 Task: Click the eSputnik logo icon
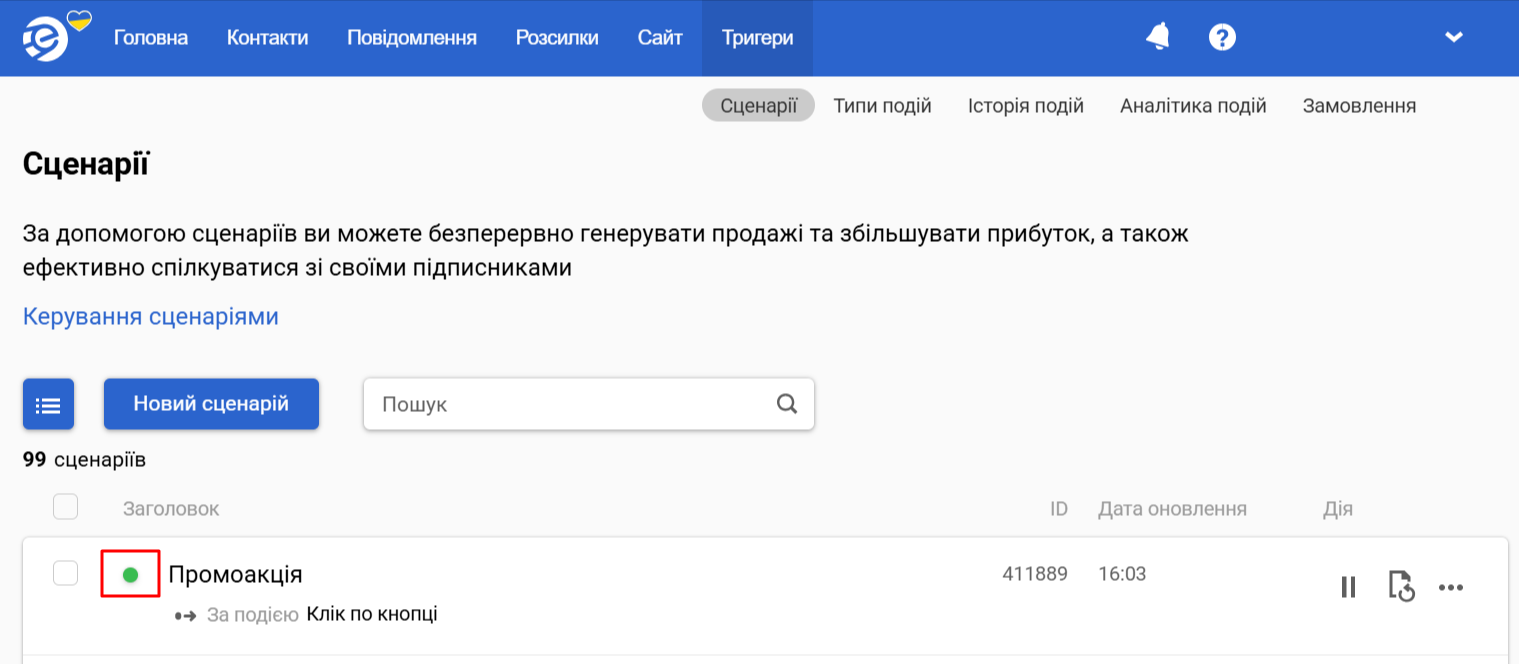tap(46, 38)
